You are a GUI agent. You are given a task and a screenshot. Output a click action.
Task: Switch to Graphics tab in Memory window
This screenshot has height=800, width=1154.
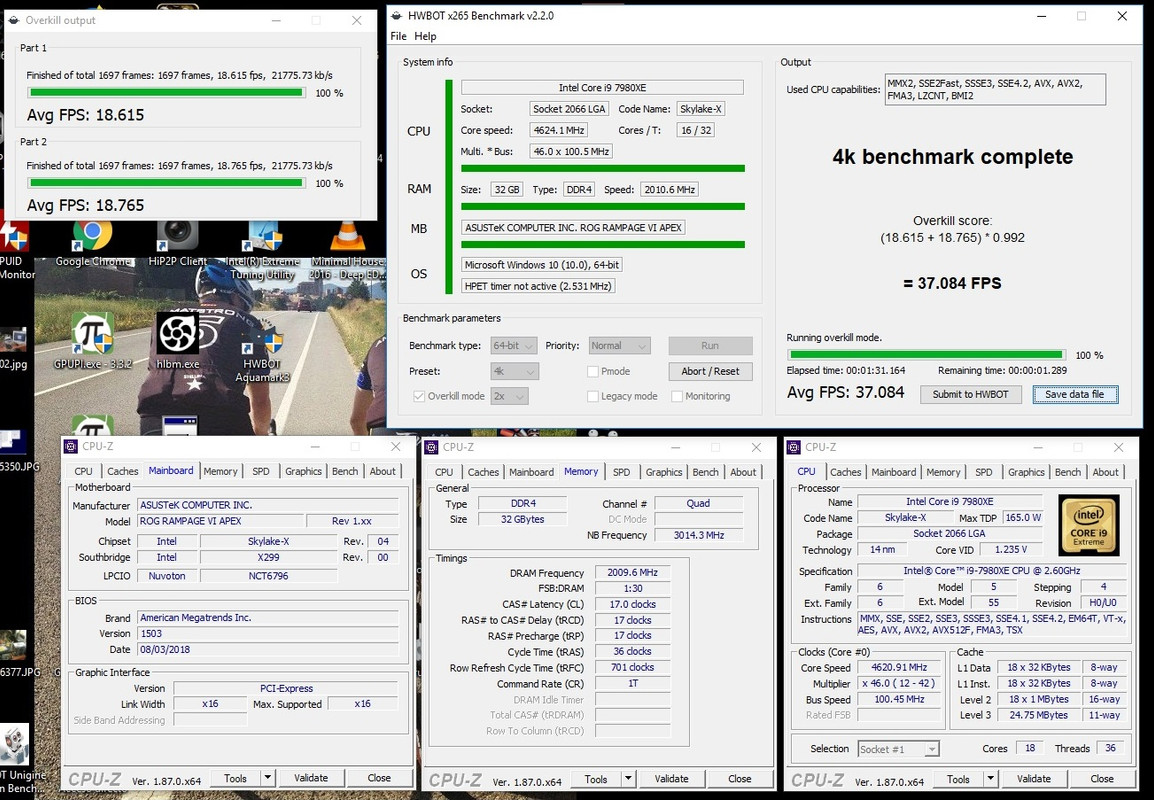click(x=664, y=472)
